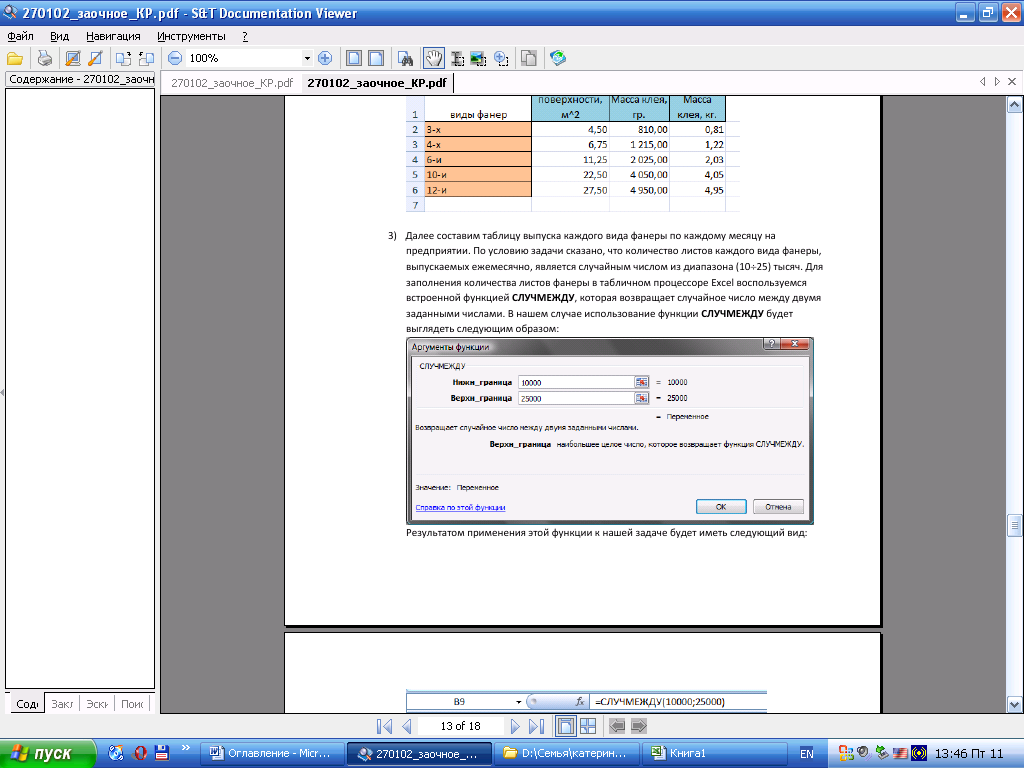The width and height of the screenshot is (1024, 768).
Task: Click vertical scrollbar up arrow
Action: [x=1014, y=104]
